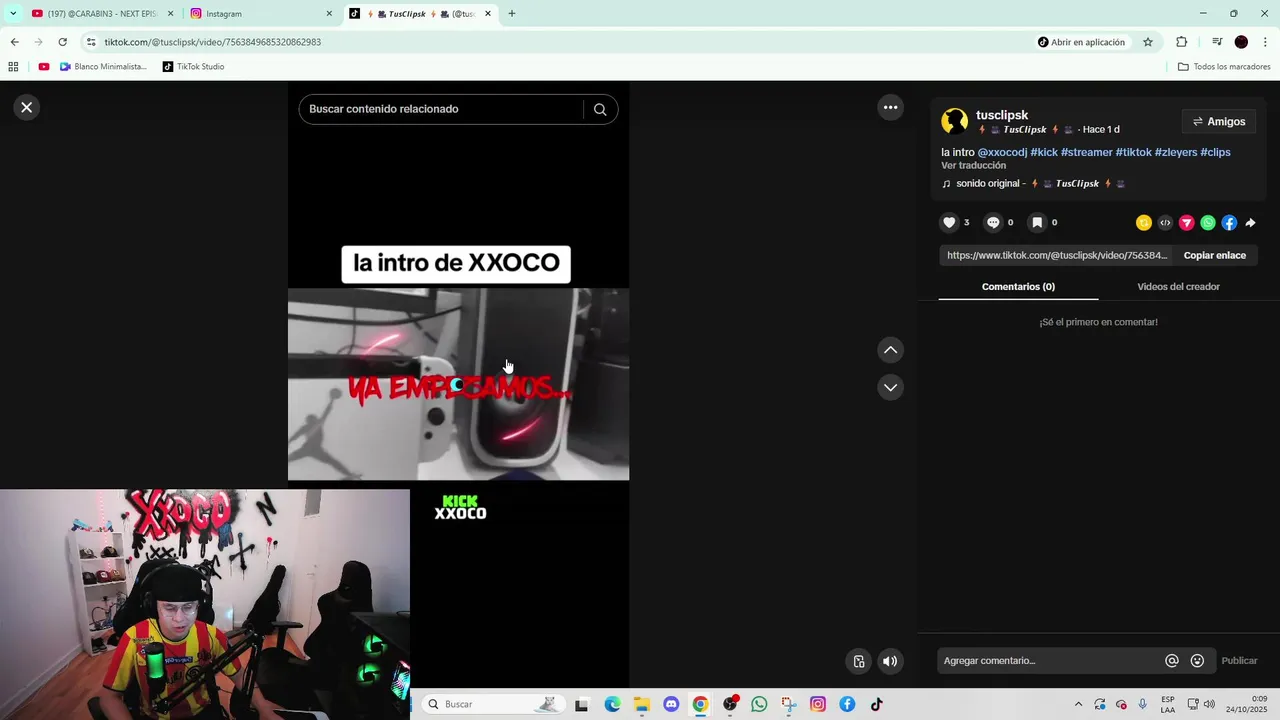Insert a mention with the @ icon
1280x720 pixels.
click(x=1172, y=661)
